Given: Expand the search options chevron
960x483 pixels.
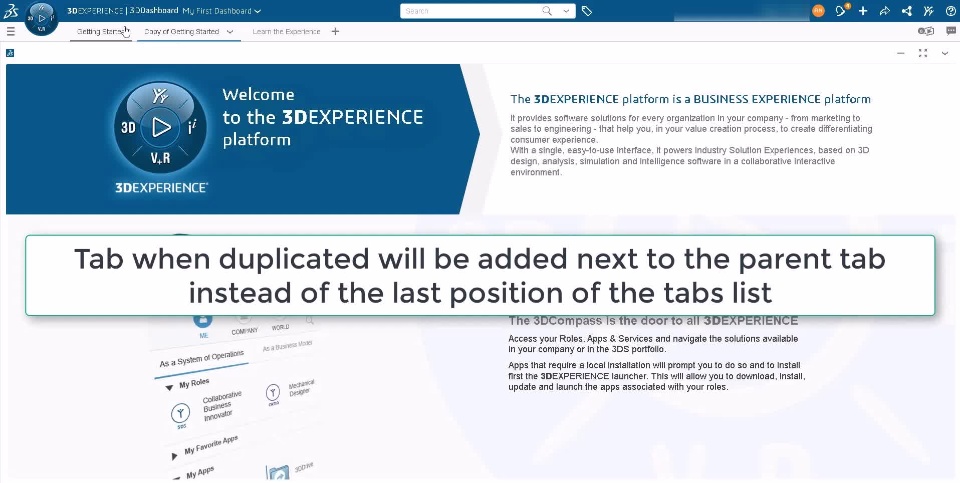Looking at the screenshot, I should 566,11.
